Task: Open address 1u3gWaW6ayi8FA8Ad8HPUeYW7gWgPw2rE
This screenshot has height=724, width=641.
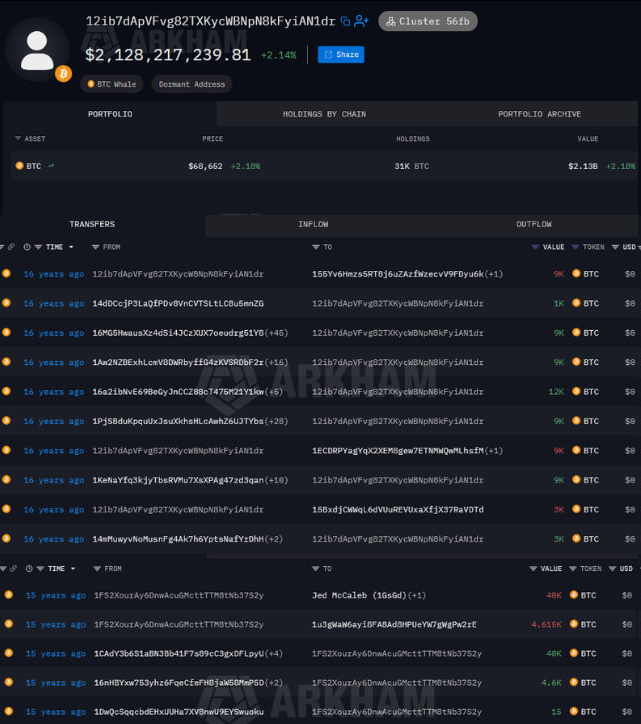Action: 394,624
